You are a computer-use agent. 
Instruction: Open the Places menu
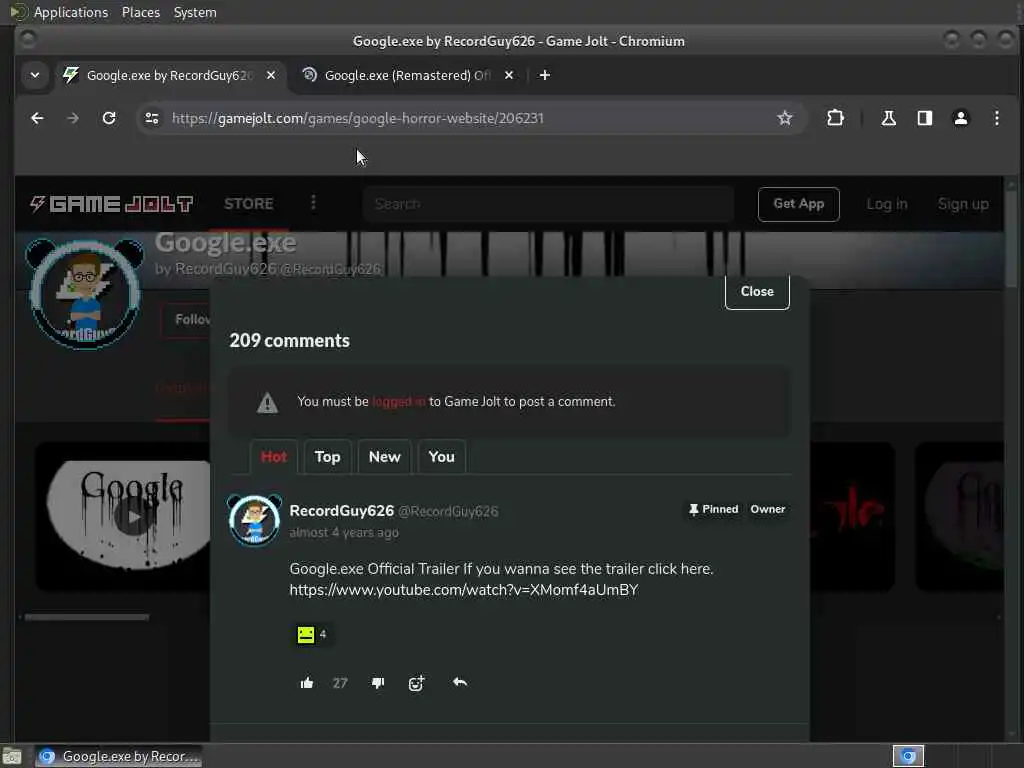click(x=140, y=12)
